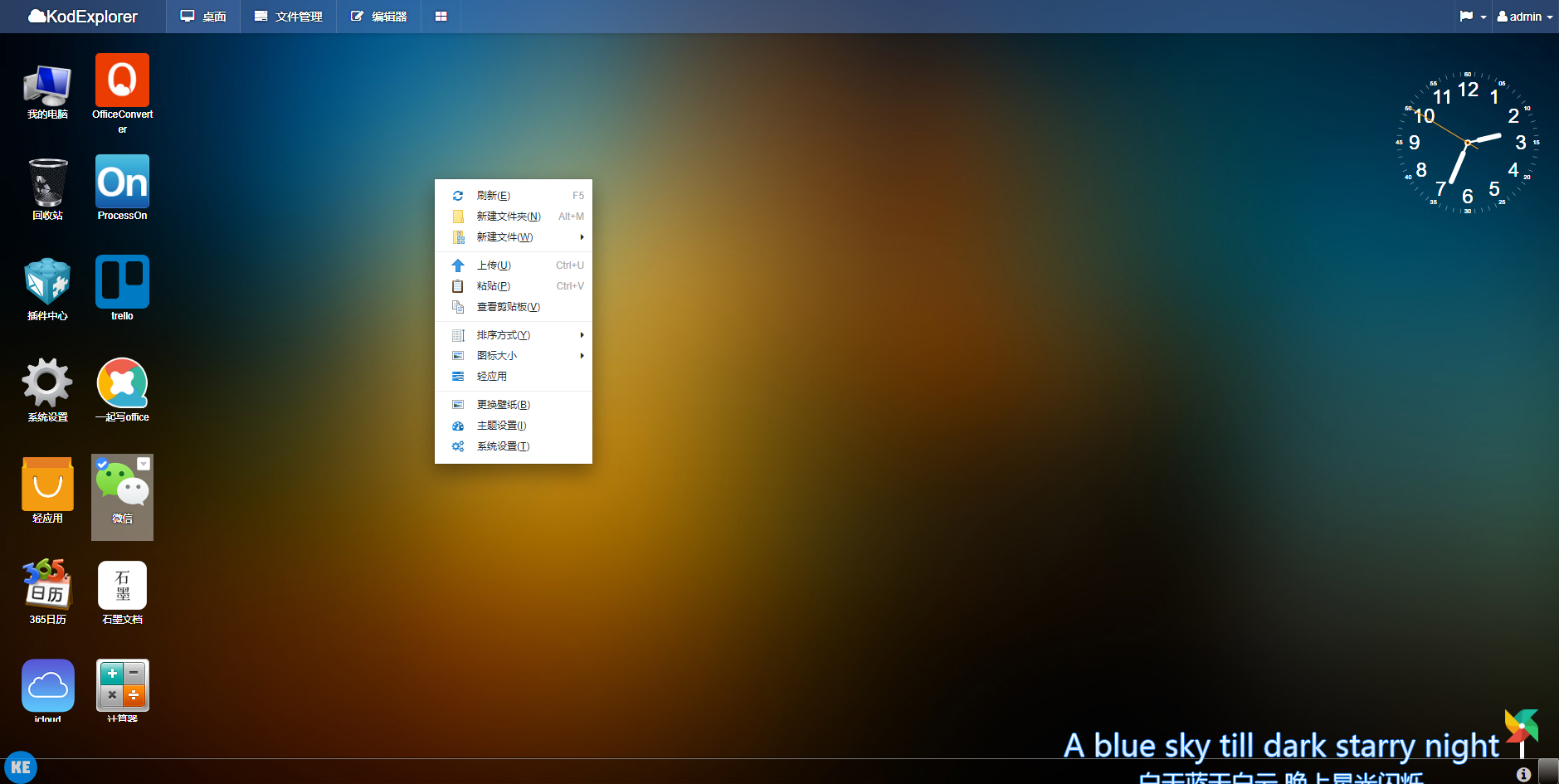
Task: Open the OfficeConverter desktop app icon
Action: point(122,81)
